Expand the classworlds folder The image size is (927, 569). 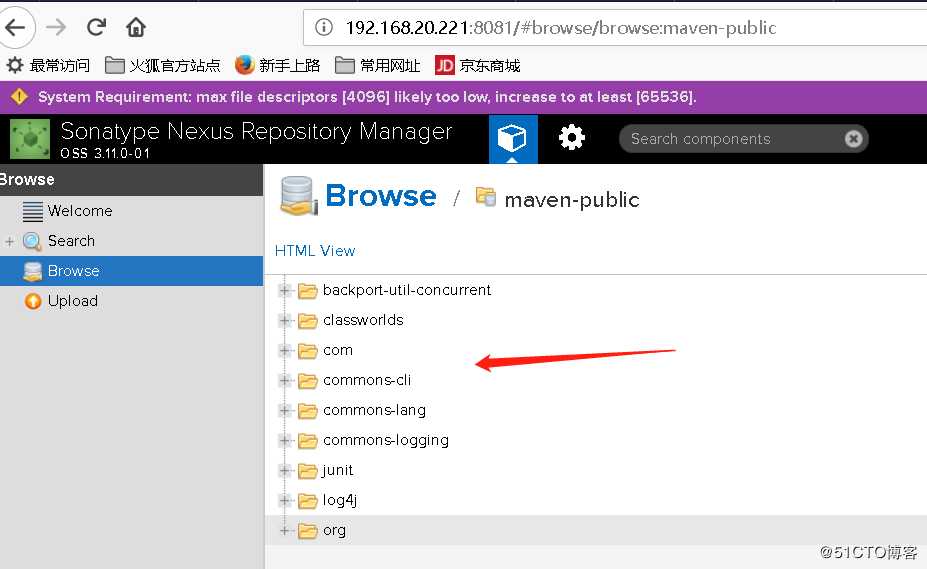coord(284,321)
